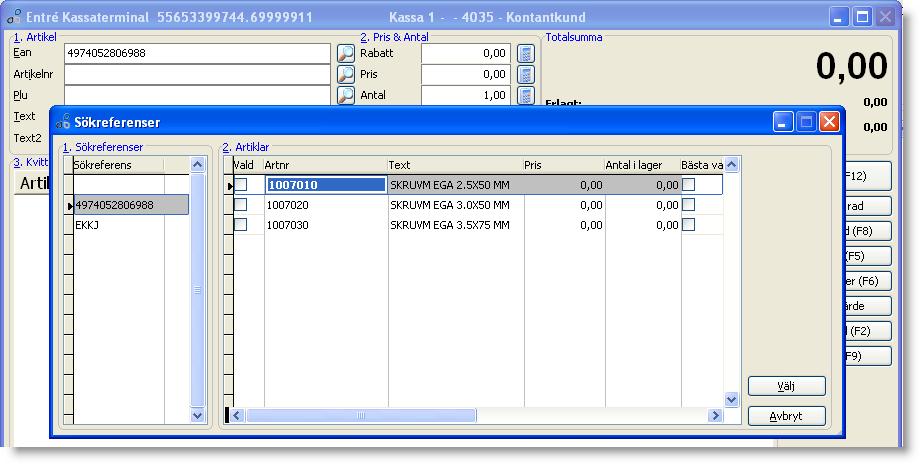Select article number 1007010 cell
919x463 pixels.
[x=326, y=185]
